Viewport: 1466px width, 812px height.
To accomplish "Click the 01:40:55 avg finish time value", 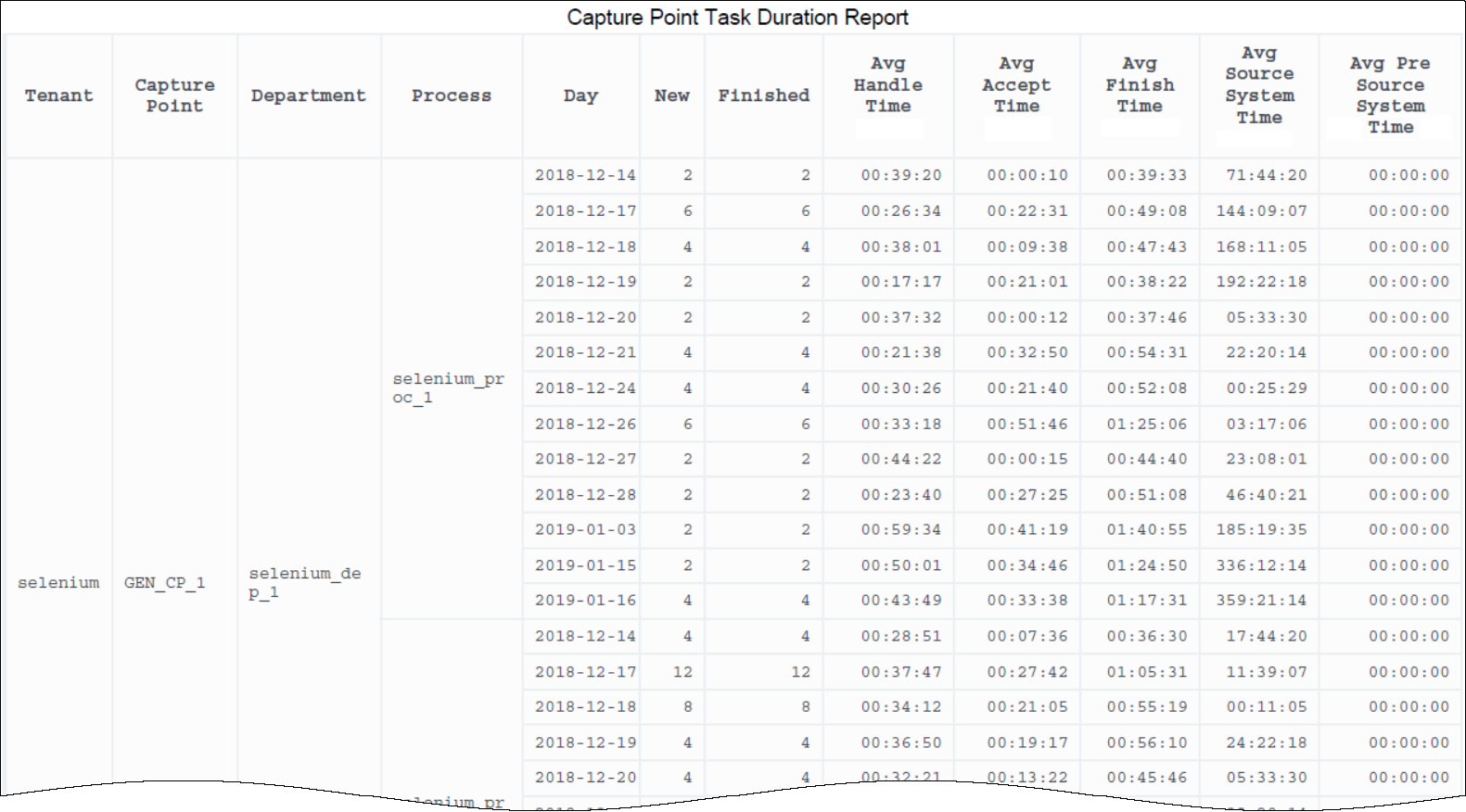I will tap(1146, 530).
